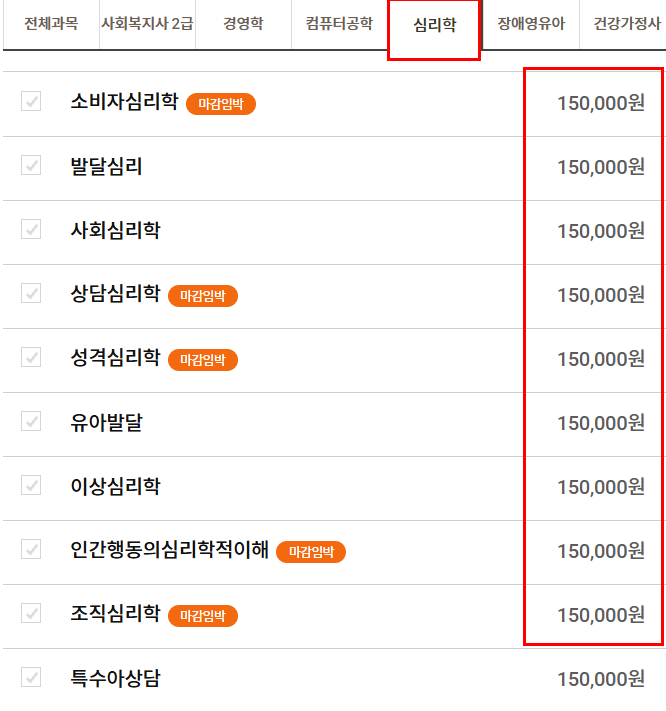Viewport: 666px width, 711px height.
Task: Open the 사회복지사 2급 tab
Action: [x=147, y=23]
